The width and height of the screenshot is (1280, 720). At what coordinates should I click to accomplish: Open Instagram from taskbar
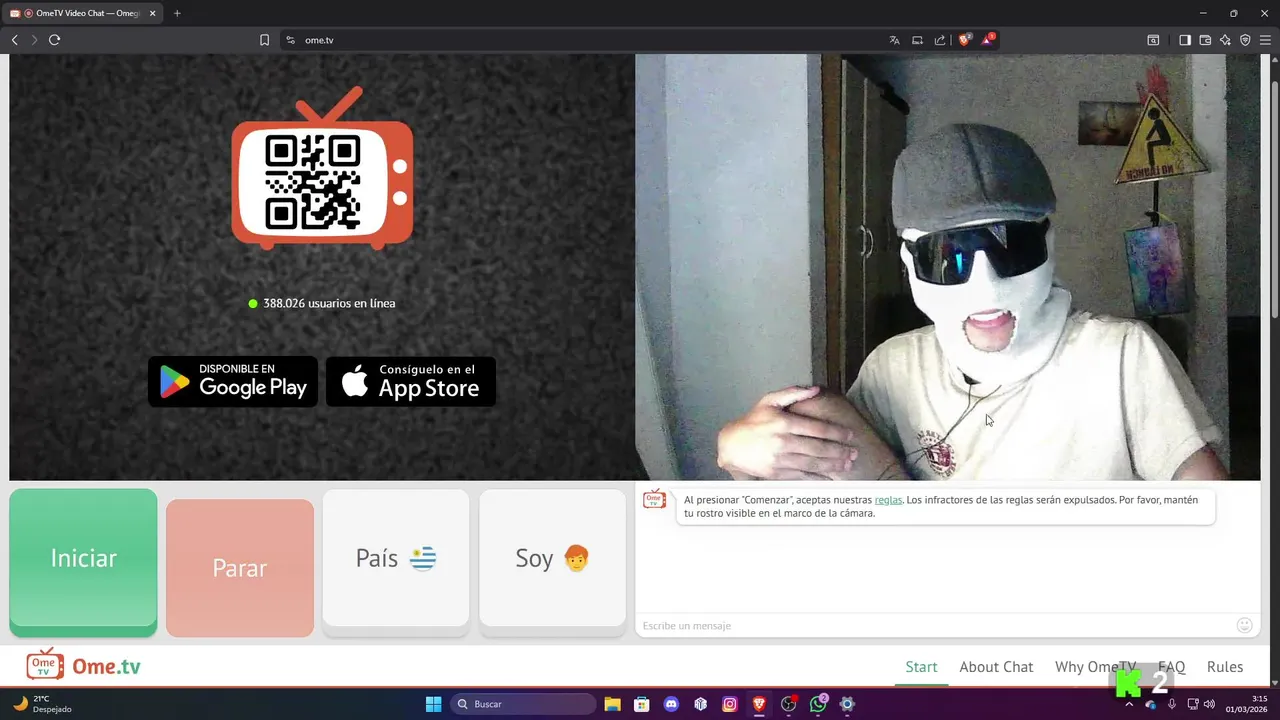730,704
